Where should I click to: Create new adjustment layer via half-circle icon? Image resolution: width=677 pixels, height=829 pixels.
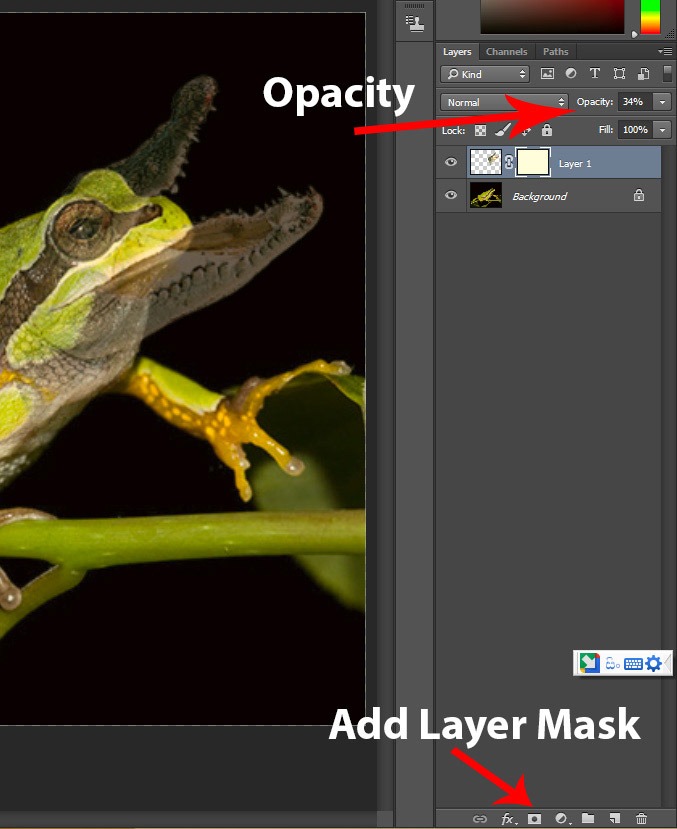pyautogui.click(x=562, y=819)
